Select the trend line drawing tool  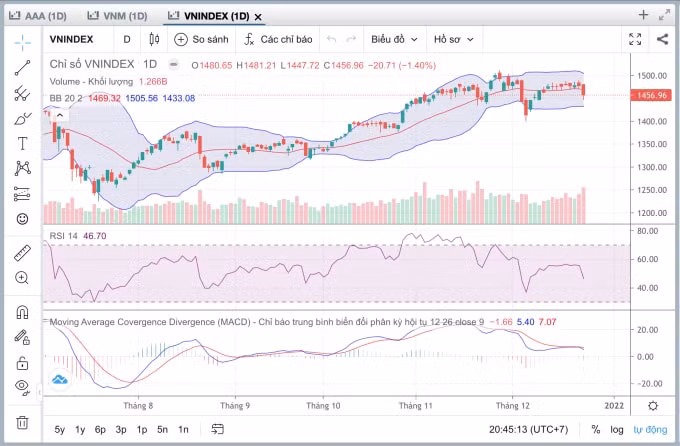(x=22, y=68)
